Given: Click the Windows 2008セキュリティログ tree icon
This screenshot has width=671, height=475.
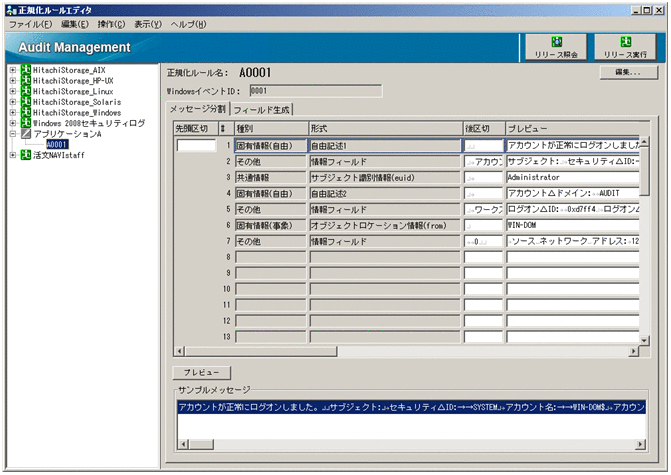Looking at the screenshot, I should click(25, 124).
